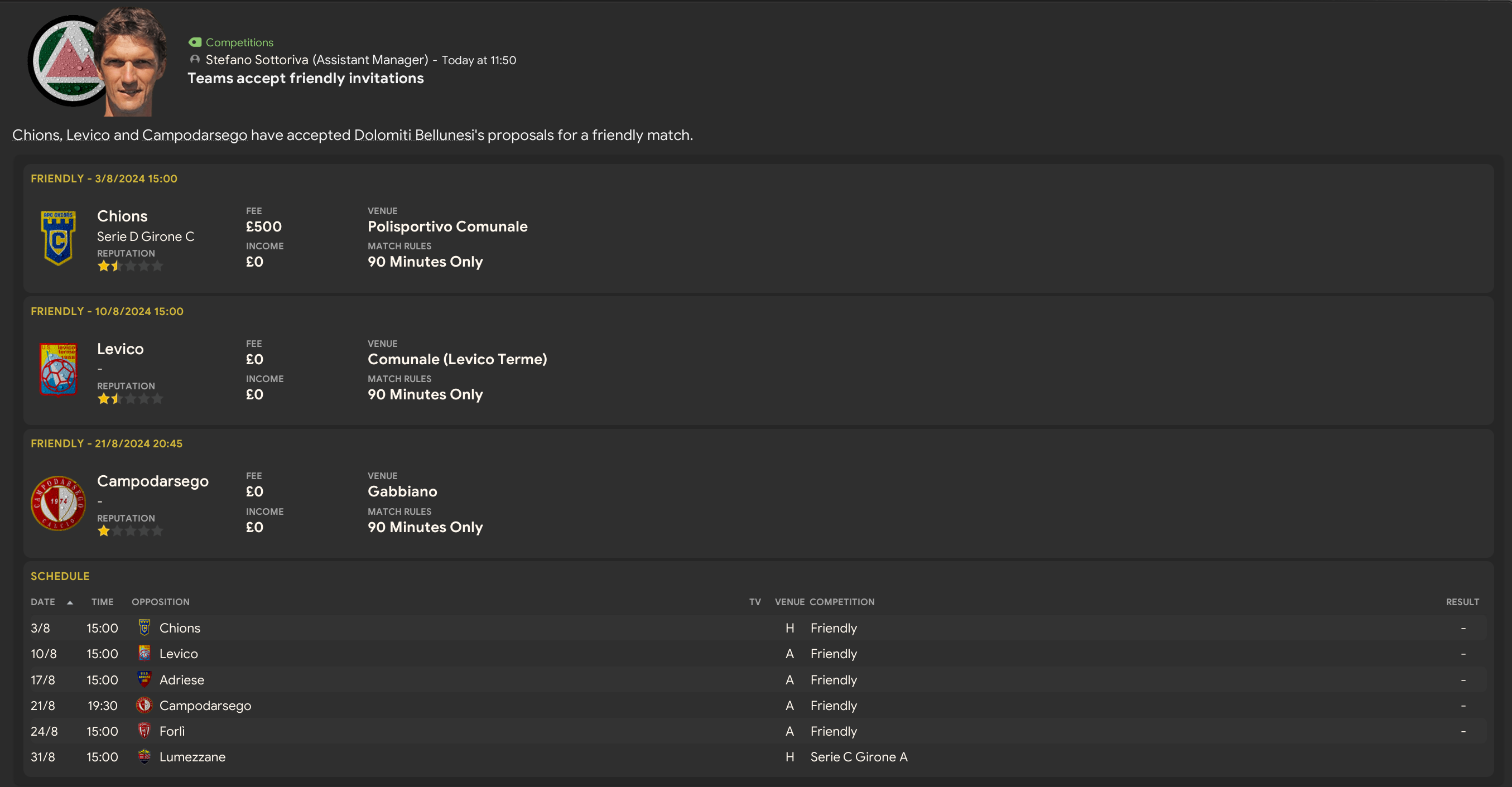Click the small person icon beside Stefano Sottoriva
The width and height of the screenshot is (1512, 787).
[195, 59]
